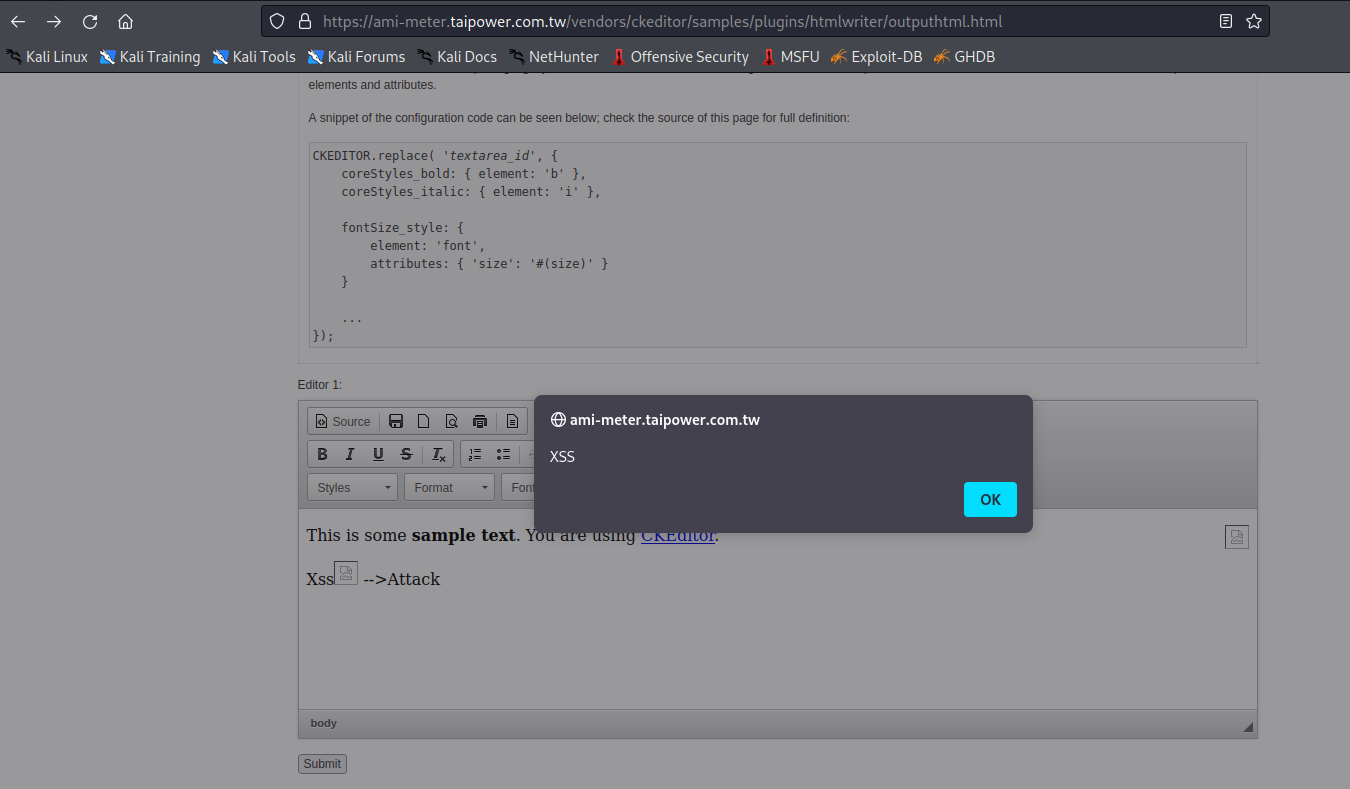The height and width of the screenshot is (789, 1350).
Task: Go forward in browser history
Action: (x=54, y=22)
